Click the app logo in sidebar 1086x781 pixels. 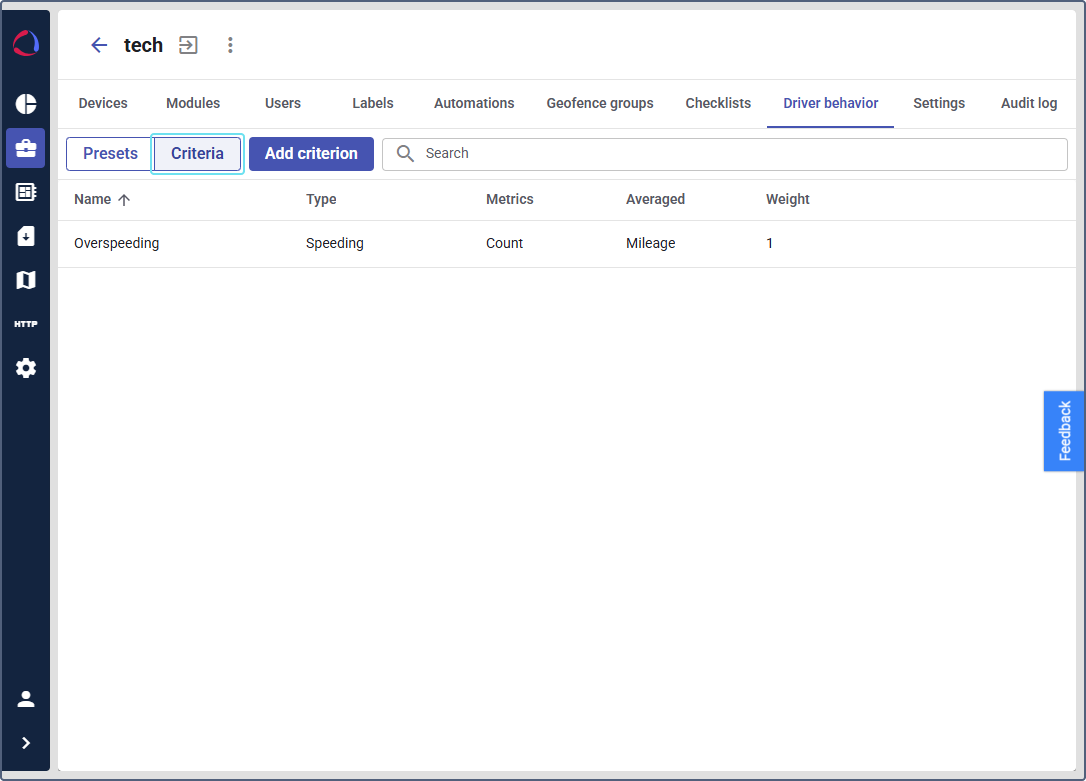(x=26, y=44)
